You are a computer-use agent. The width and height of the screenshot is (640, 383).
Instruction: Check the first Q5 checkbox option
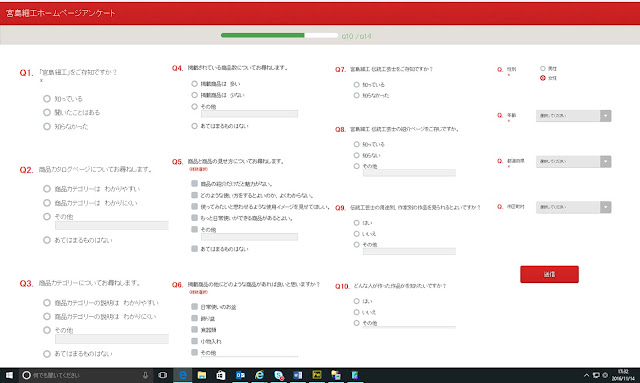pos(195,184)
